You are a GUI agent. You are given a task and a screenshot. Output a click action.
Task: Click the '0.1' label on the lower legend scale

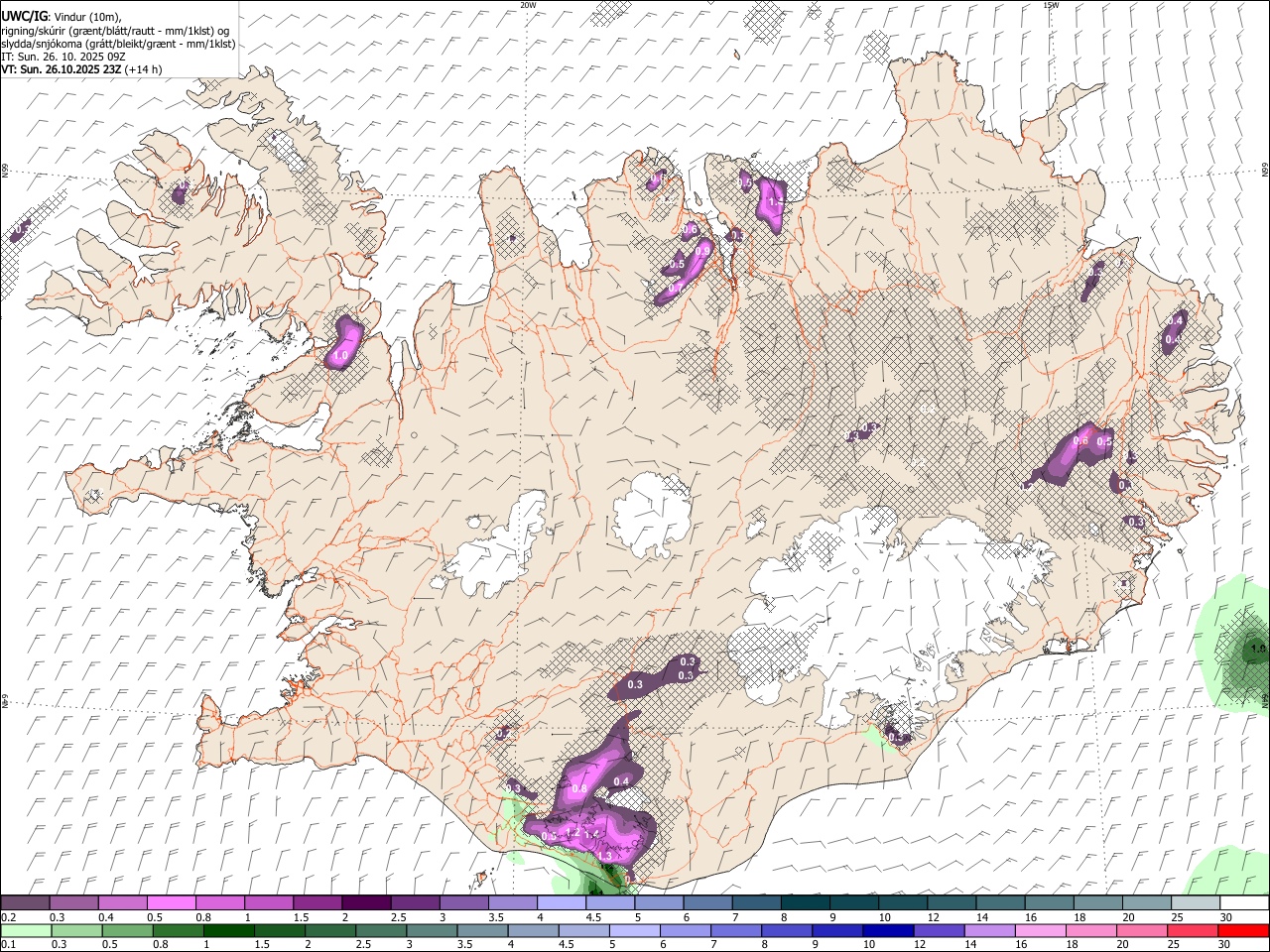(x=8, y=944)
